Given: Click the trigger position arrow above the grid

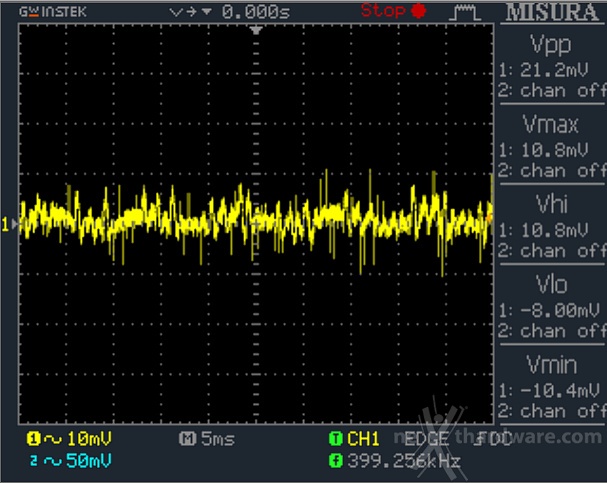Looking at the screenshot, I should (x=256, y=30).
